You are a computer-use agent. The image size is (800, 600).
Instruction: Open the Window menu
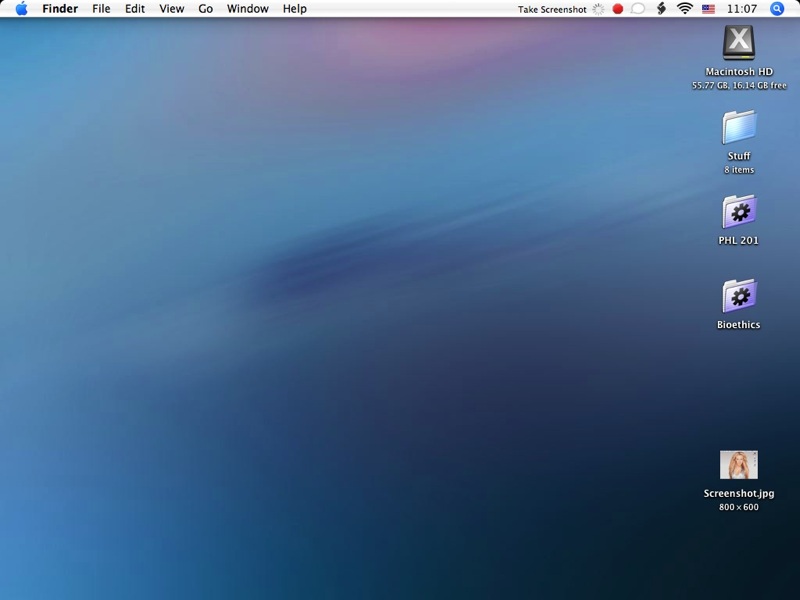(x=247, y=9)
